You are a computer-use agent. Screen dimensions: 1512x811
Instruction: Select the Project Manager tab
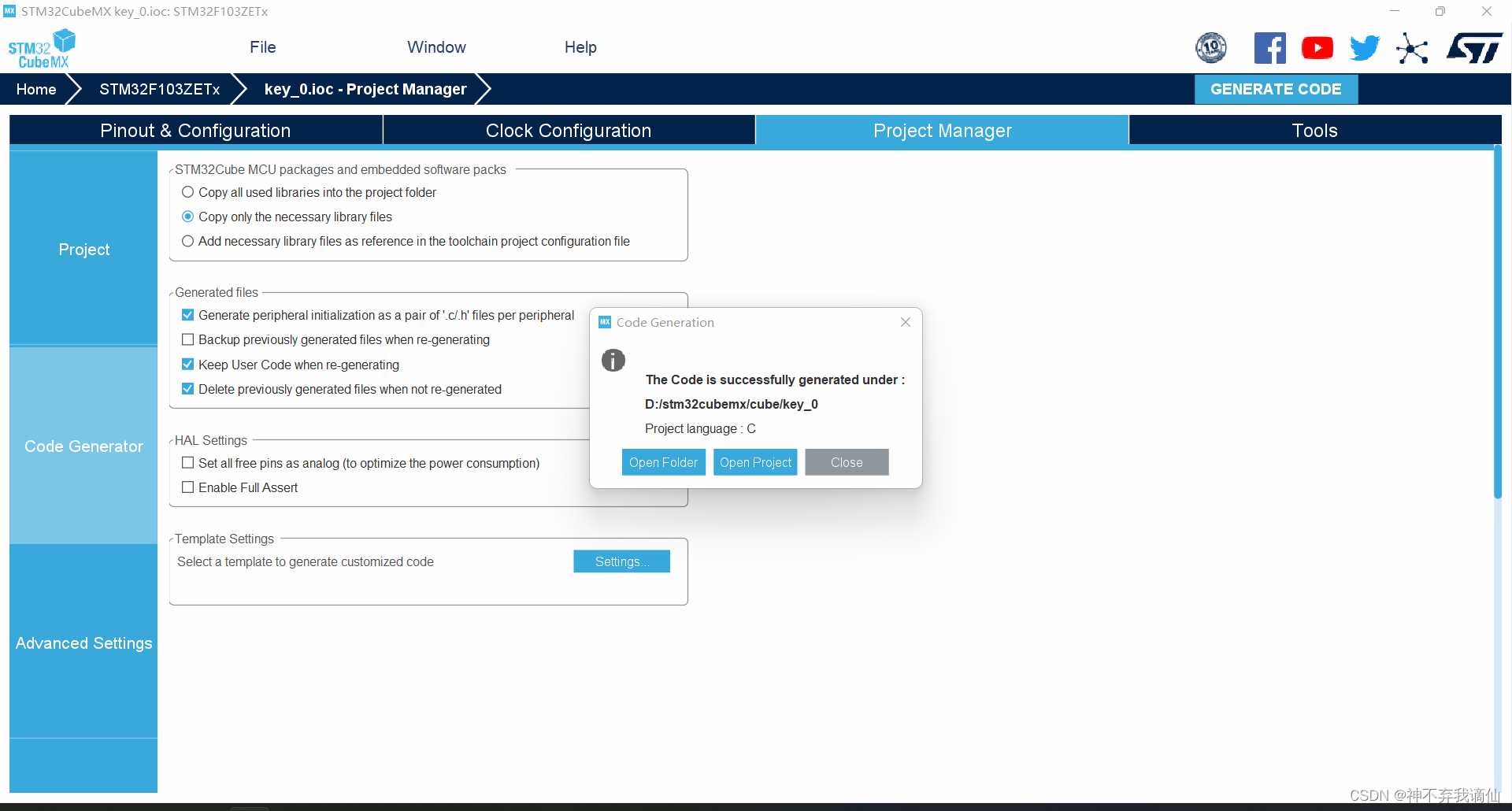pos(942,131)
